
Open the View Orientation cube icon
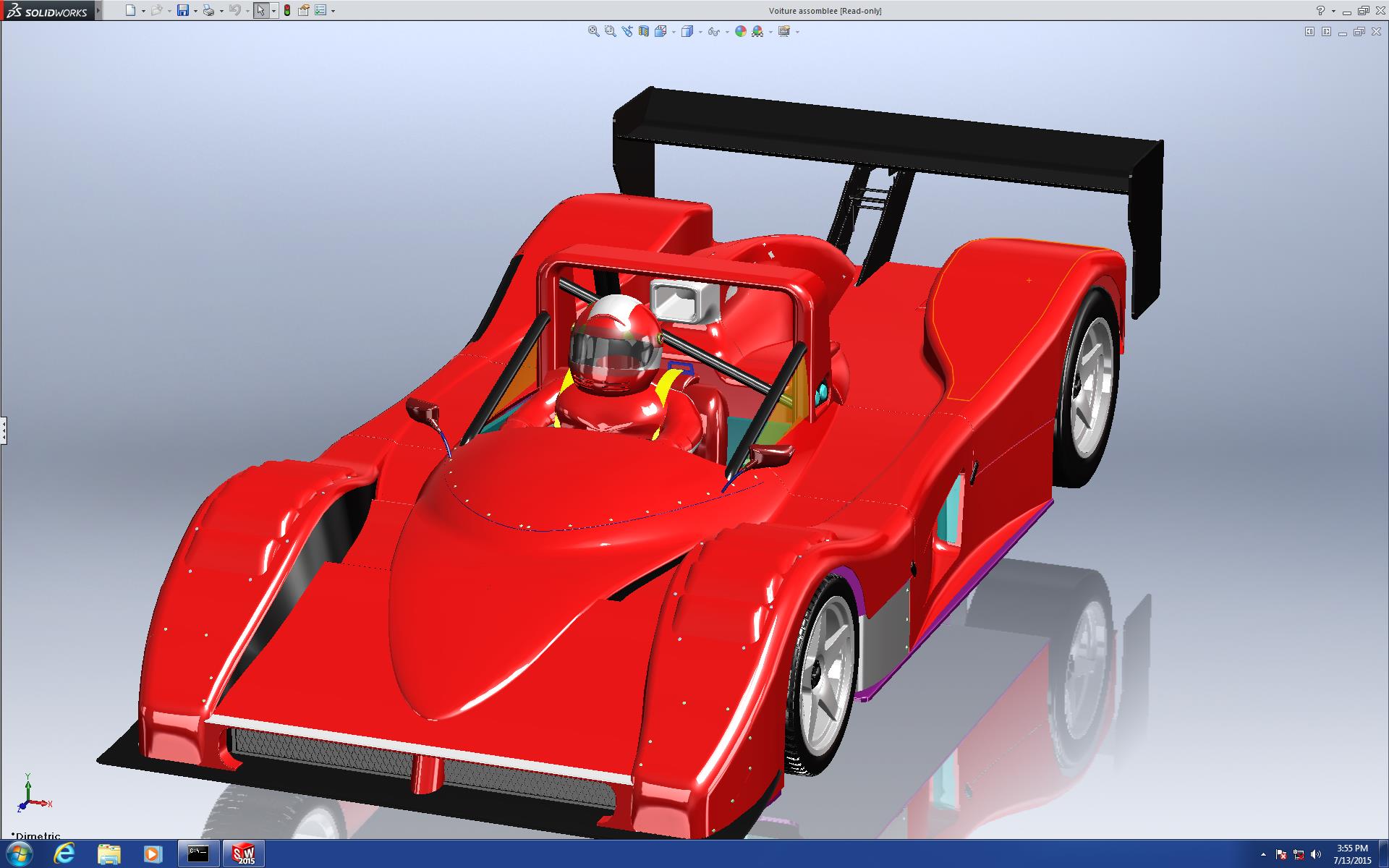click(x=660, y=31)
